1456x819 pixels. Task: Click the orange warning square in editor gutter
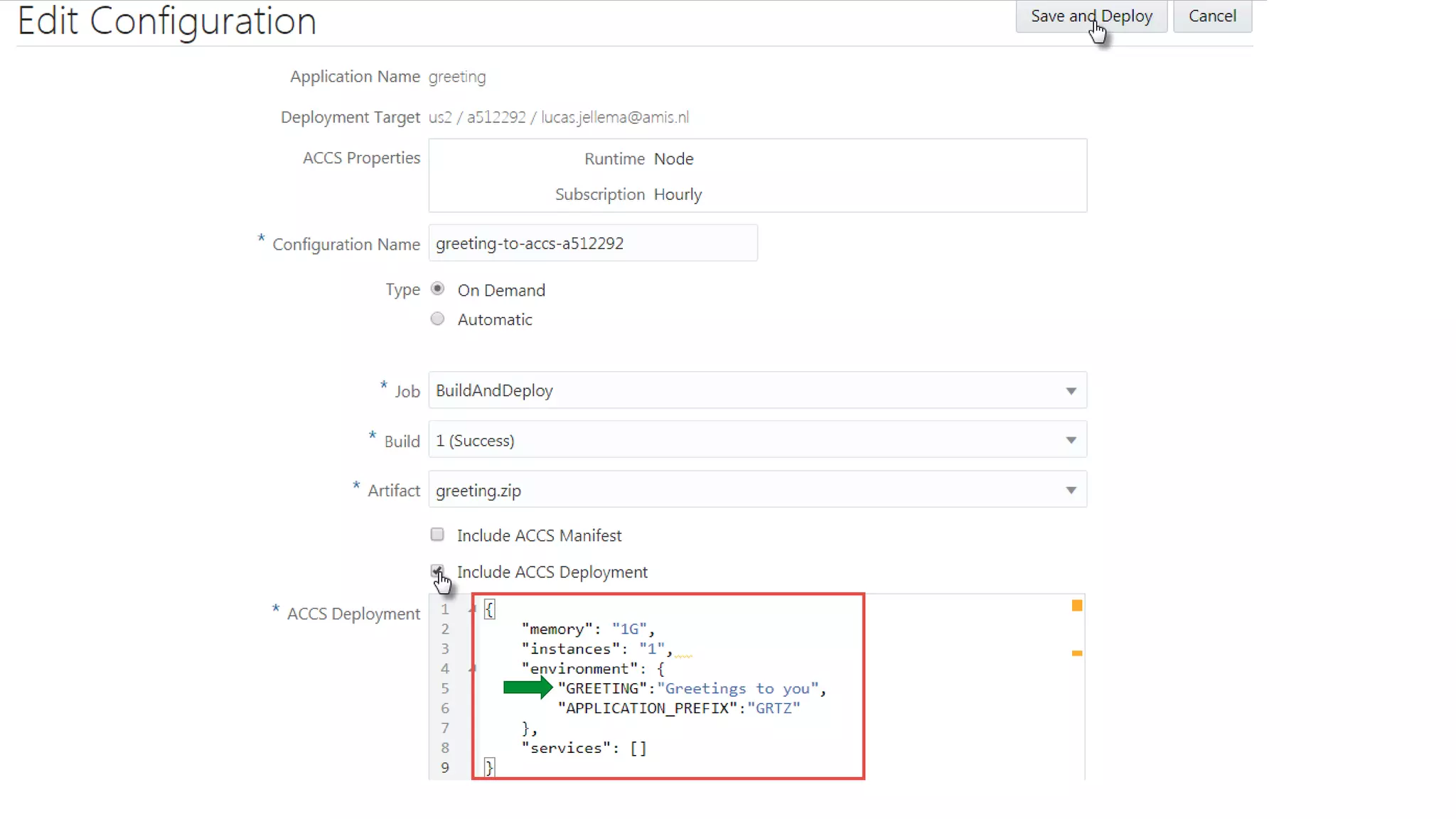pos(1076,605)
